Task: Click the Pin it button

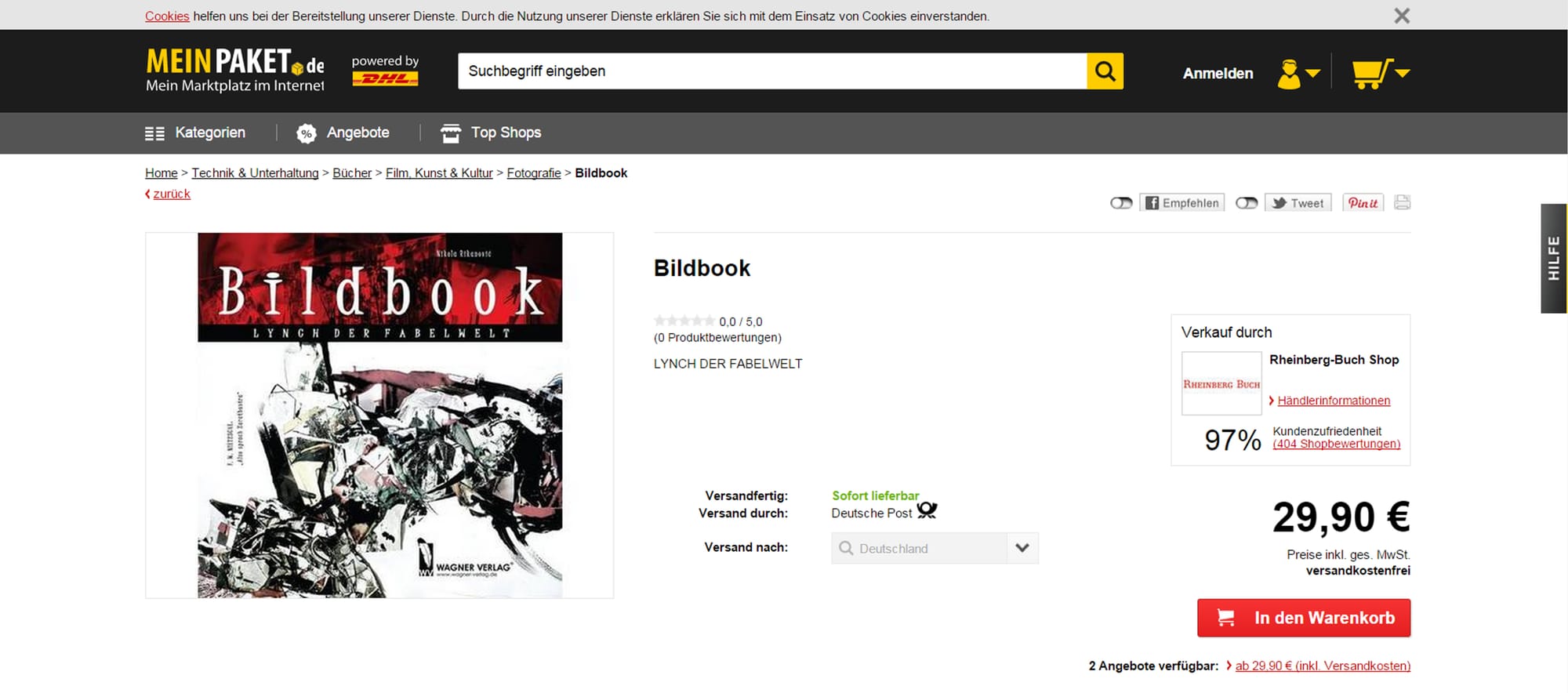Action: 1363,203
